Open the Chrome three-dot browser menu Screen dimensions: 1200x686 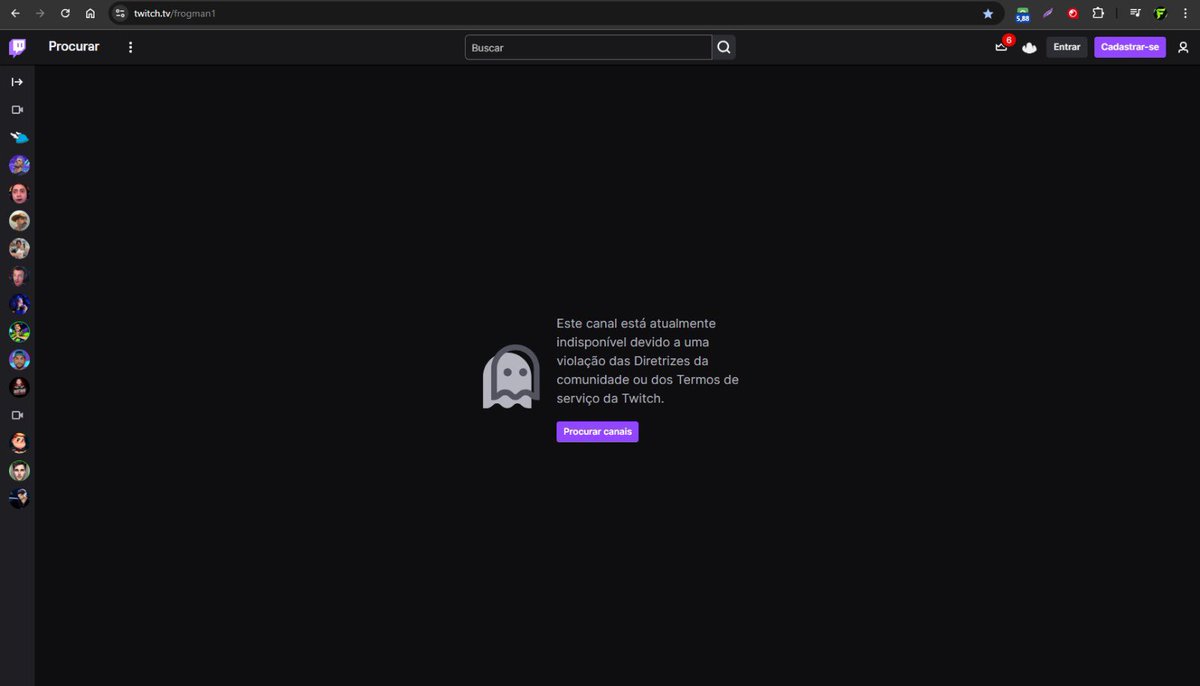1185,13
